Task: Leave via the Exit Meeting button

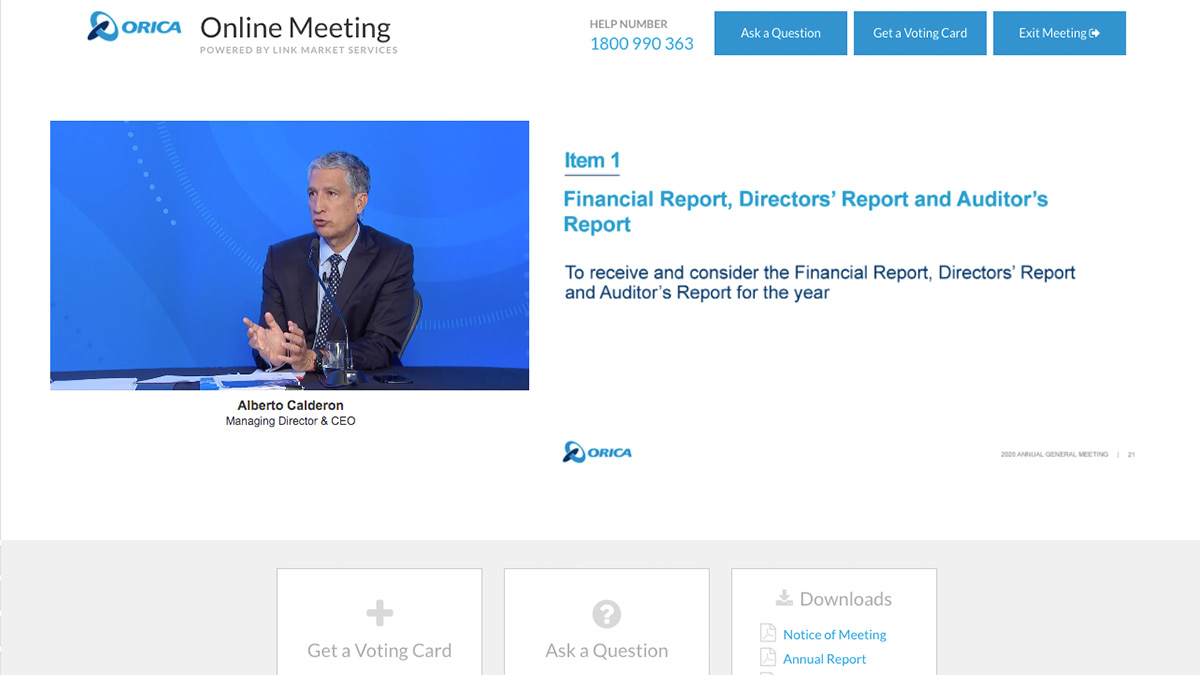Action: (x=1059, y=33)
